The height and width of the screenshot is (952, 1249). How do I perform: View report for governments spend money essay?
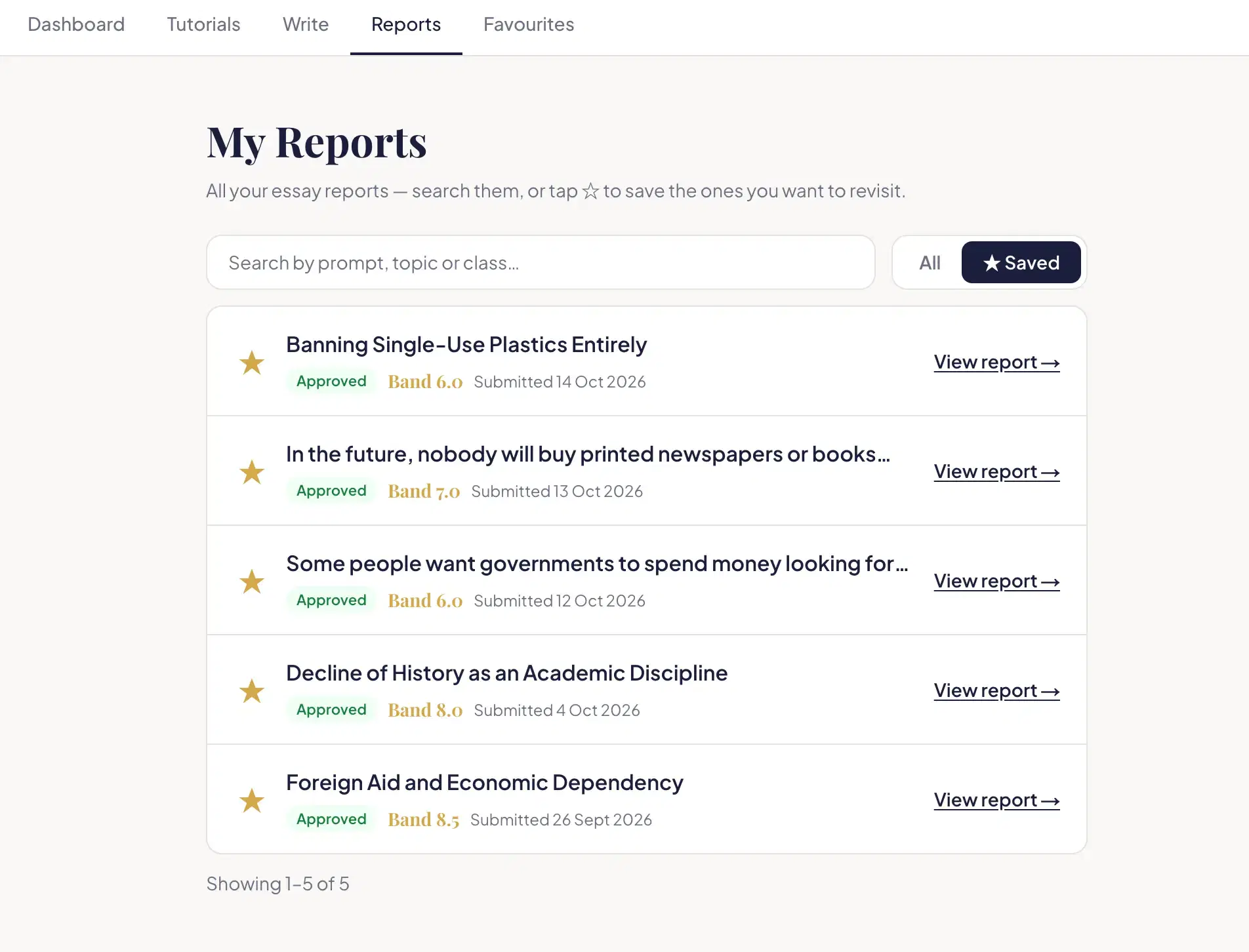coord(996,581)
